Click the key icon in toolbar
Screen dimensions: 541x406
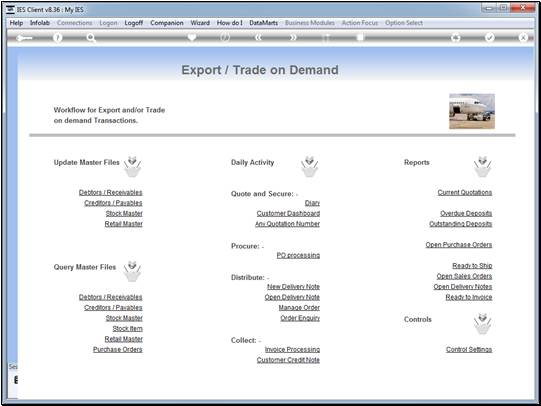24,38
